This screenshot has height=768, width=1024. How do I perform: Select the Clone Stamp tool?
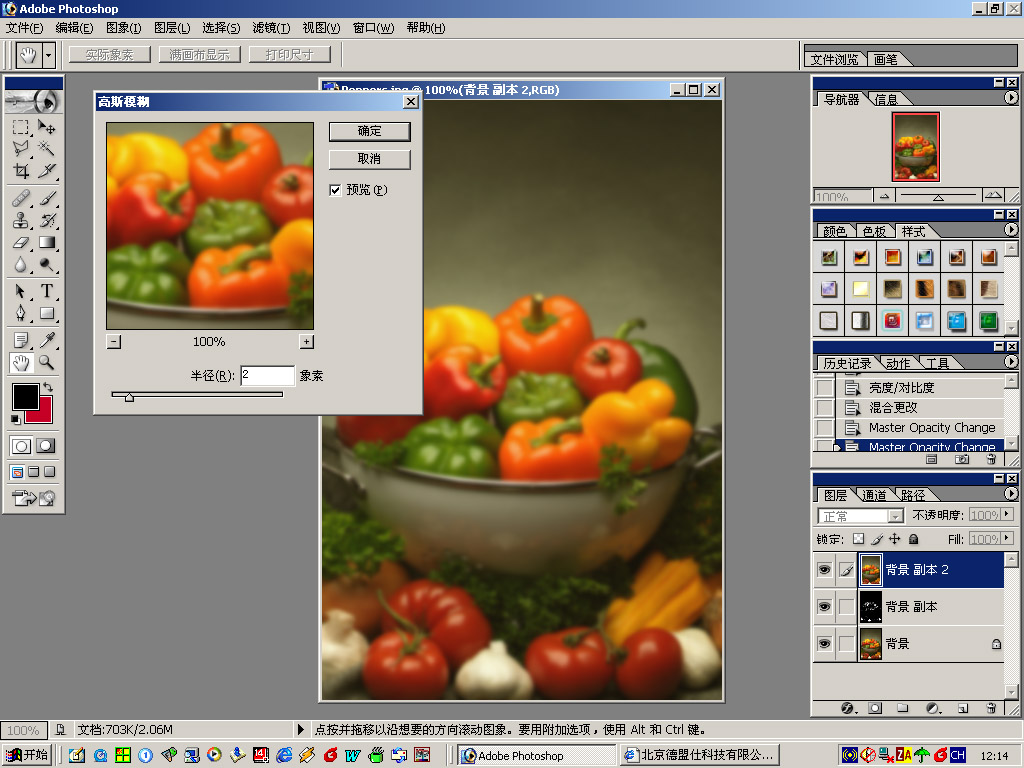point(21,220)
